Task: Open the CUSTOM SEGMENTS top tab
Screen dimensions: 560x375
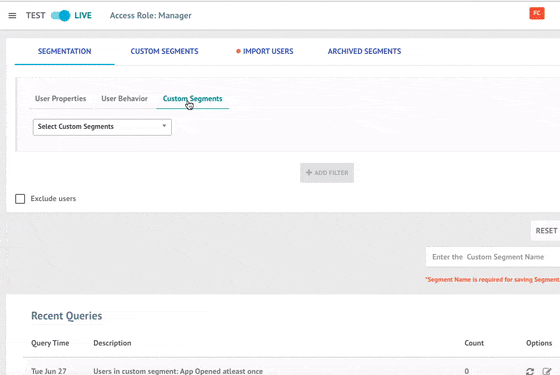Action: [164, 51]
